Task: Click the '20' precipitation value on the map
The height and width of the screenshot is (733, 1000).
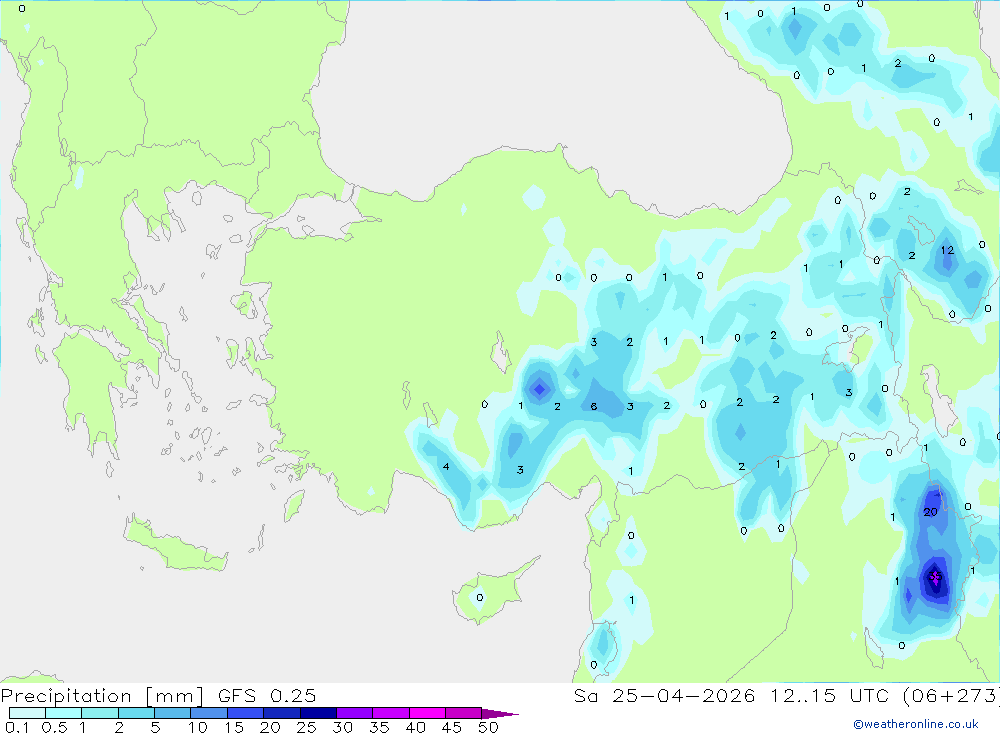Action: (930, 512)
